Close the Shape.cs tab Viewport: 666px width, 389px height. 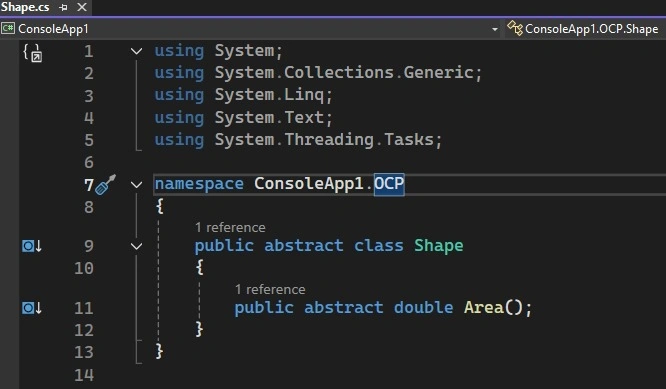(x=82, y=7)
